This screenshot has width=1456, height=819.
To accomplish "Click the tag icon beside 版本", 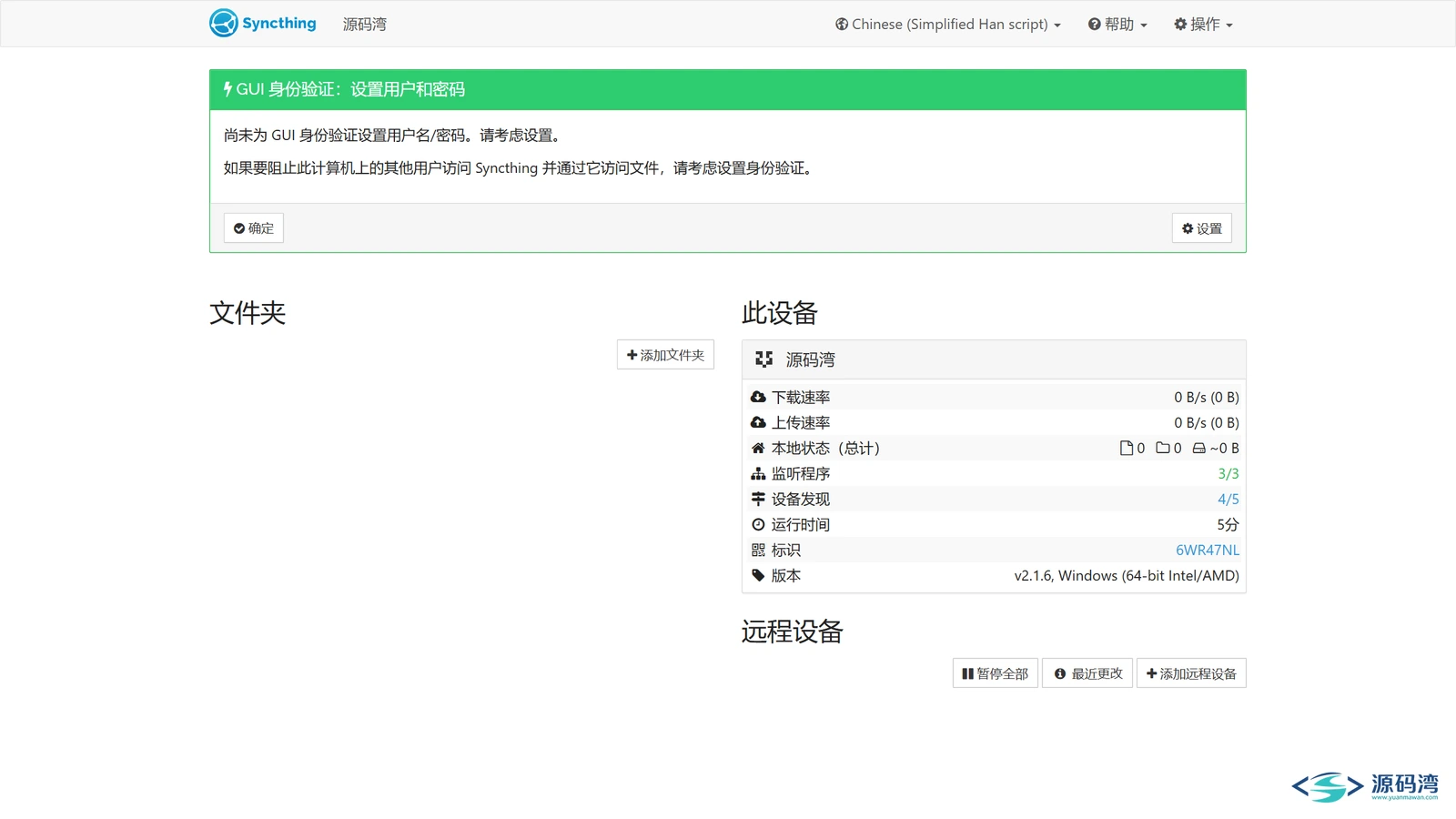I will (758, 575).
